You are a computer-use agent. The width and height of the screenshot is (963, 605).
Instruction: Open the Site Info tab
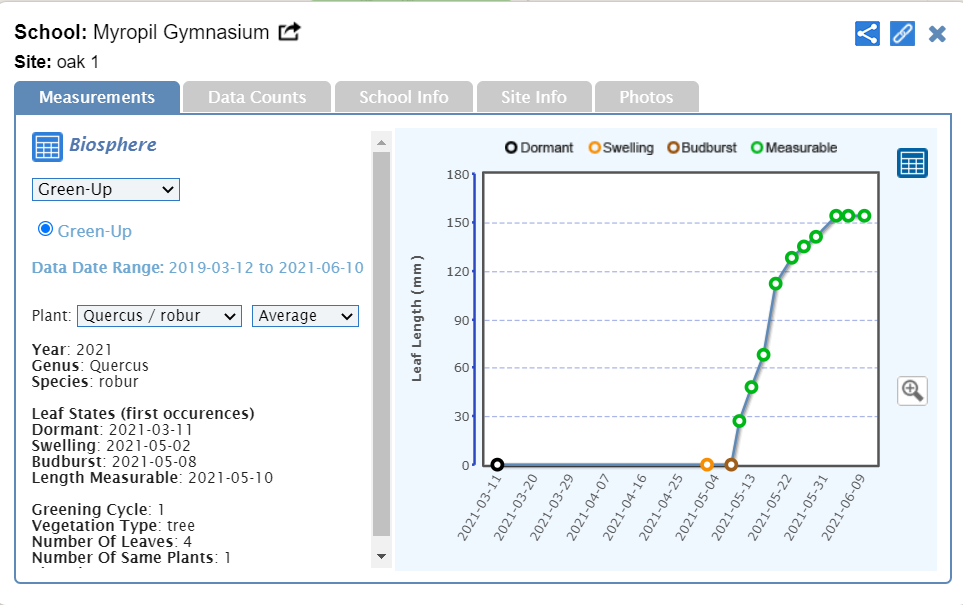click(534, 97)
